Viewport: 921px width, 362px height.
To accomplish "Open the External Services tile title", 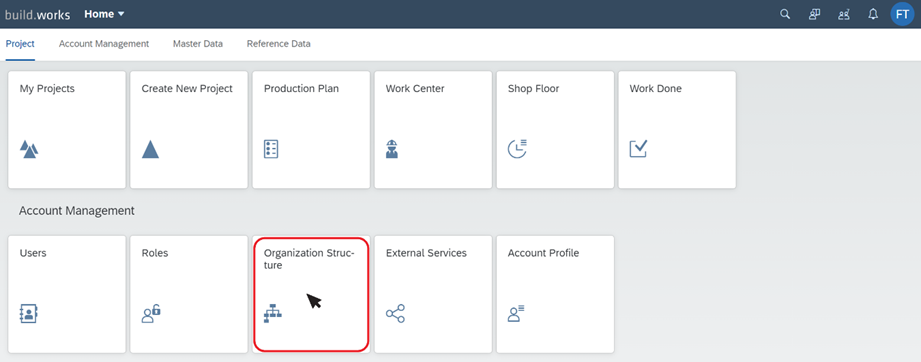I will (x=426, y=253).
